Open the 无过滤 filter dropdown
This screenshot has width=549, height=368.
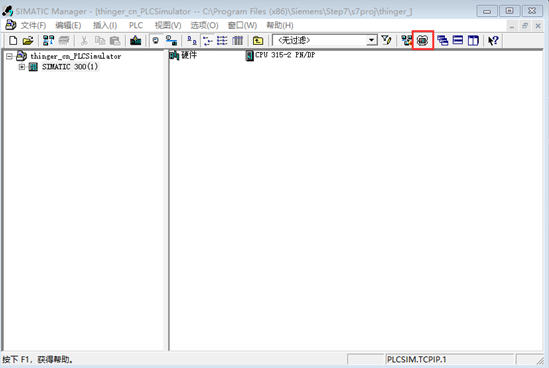point(371,40)
